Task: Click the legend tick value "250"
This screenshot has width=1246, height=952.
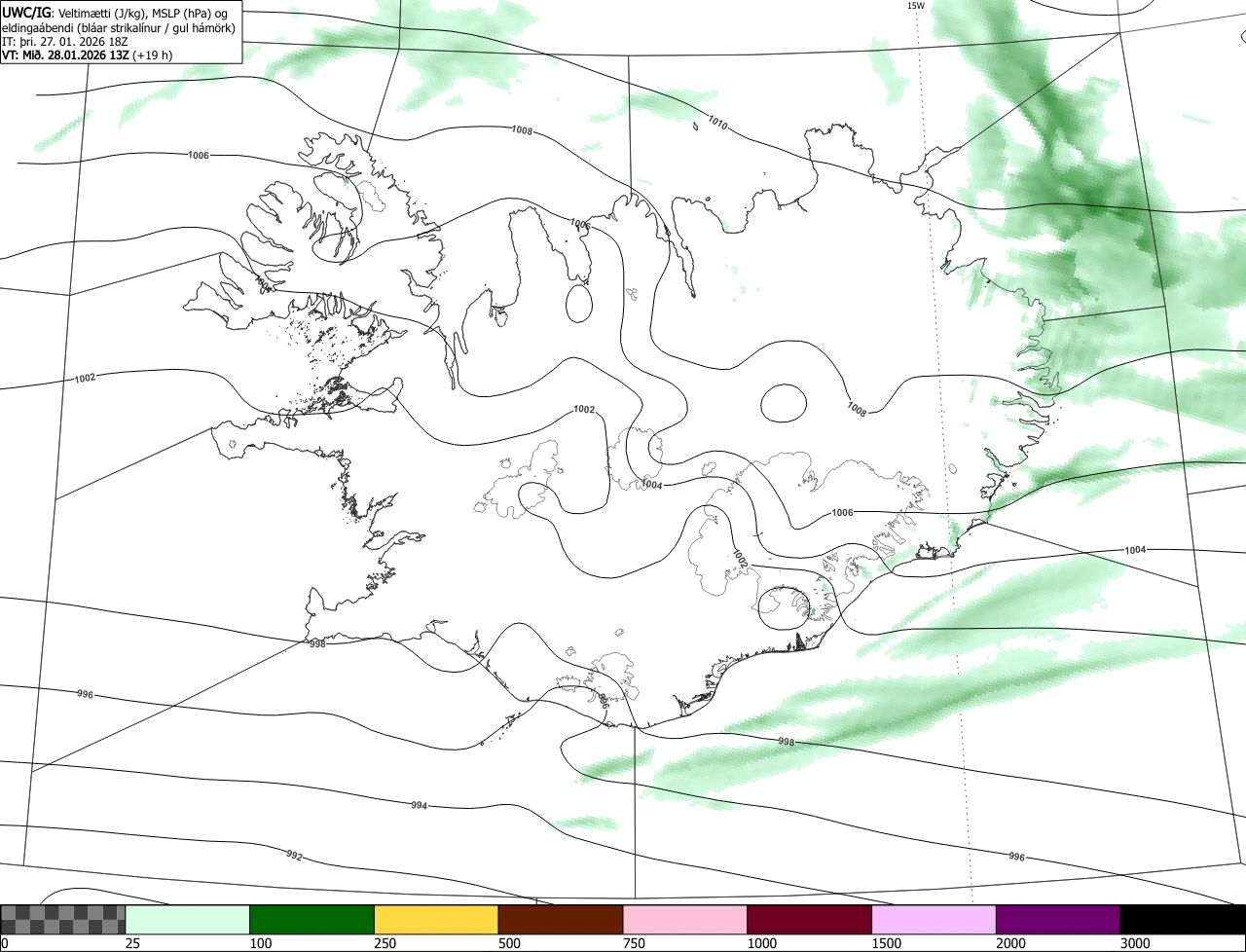Action: 385,943
